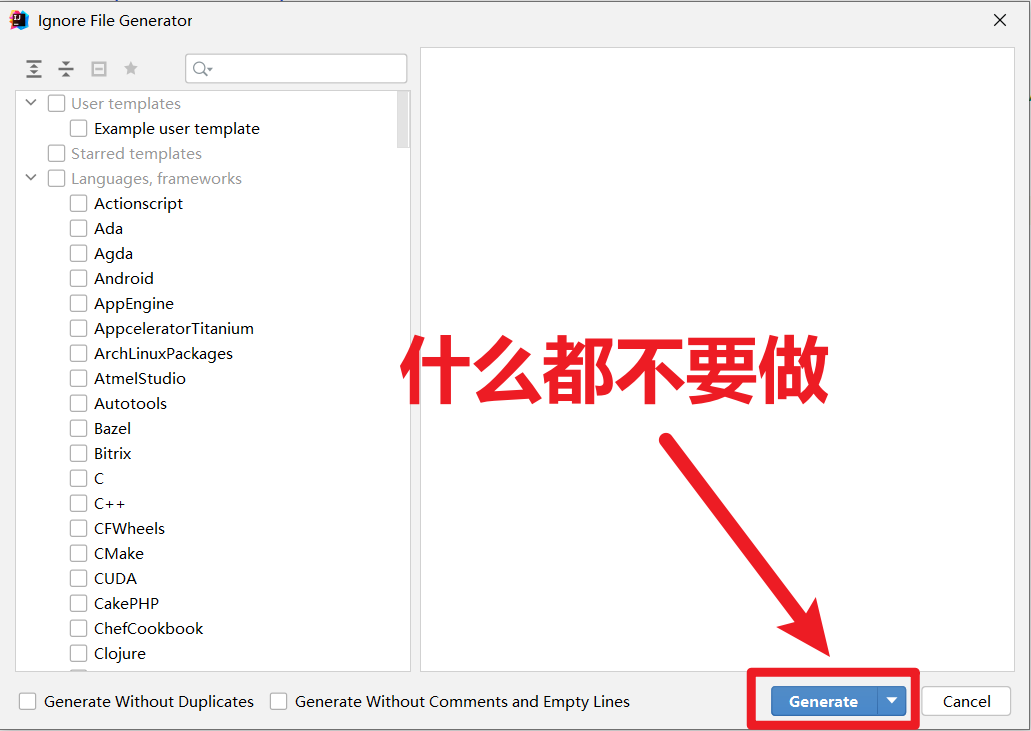Collapse the User templates group
This screenshot has height=731, width=1031.
click(x=31, y=103)
